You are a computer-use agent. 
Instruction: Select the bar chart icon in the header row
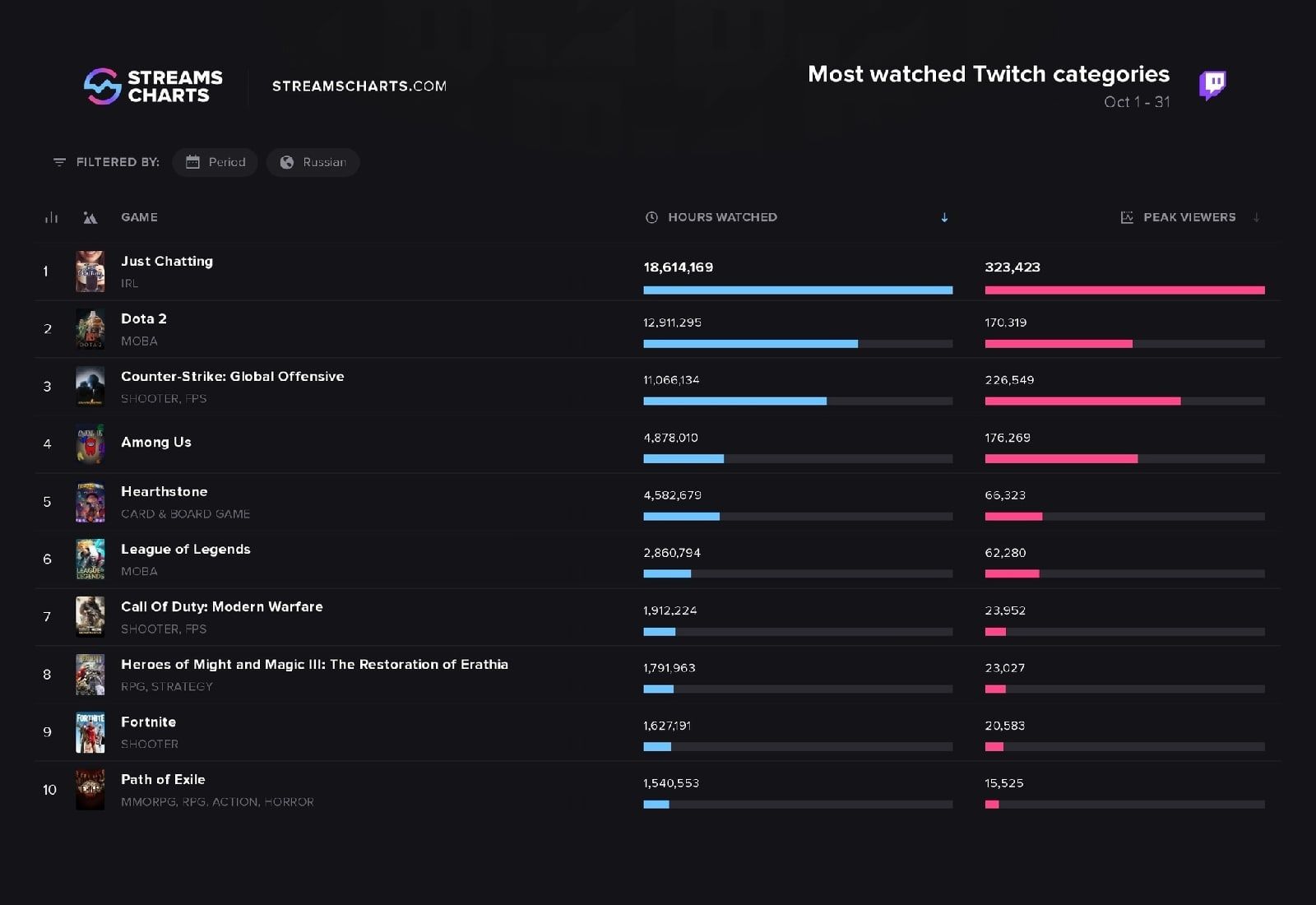(x=51, y=217)
